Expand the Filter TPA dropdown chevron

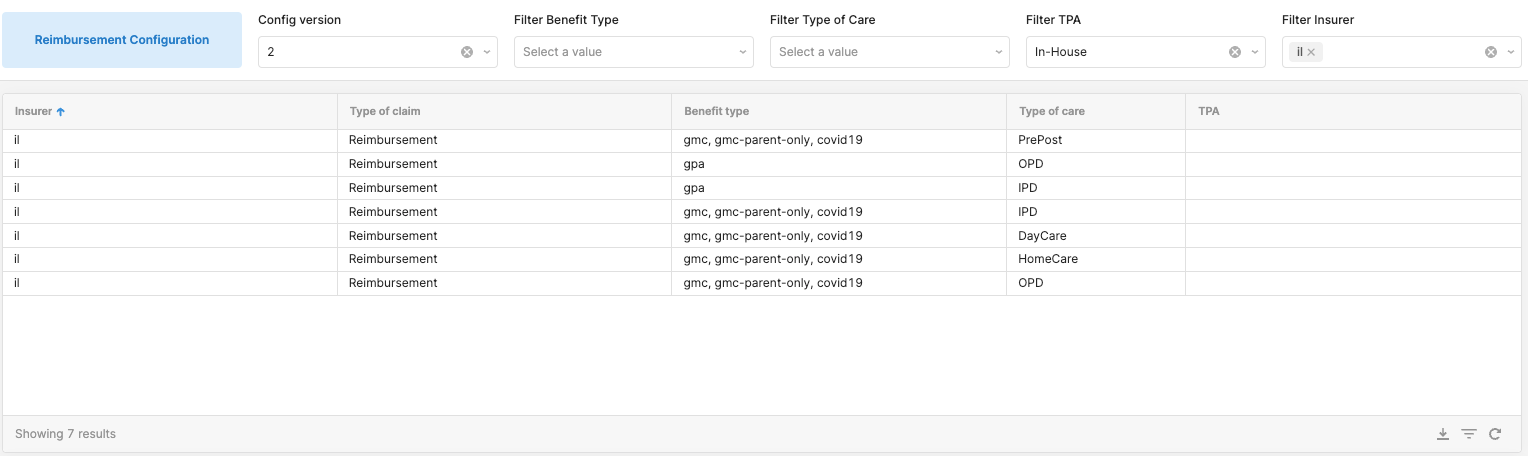1255,52
